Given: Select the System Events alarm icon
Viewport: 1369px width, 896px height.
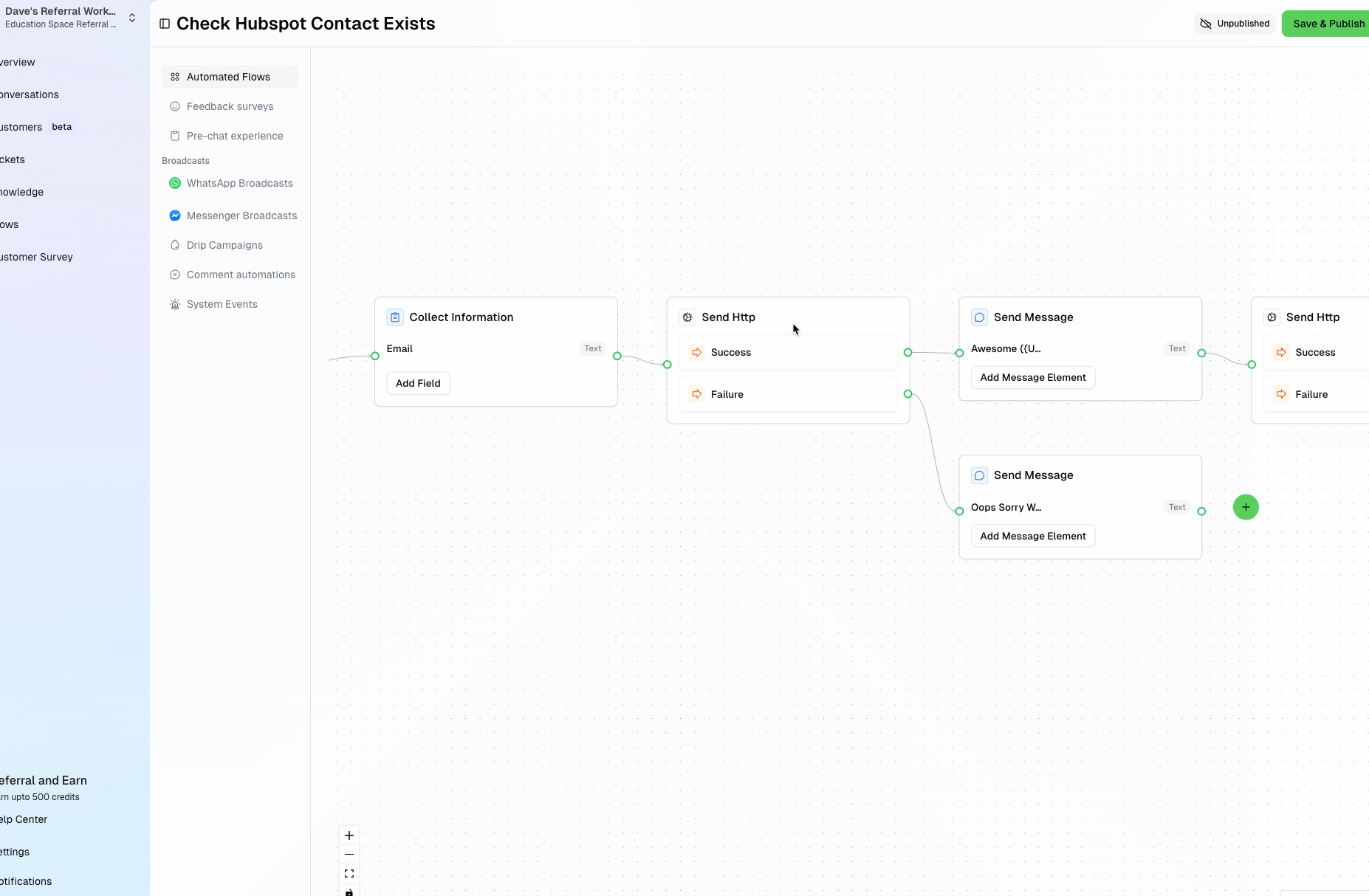Looking at the screenshot, I should click(x=174, y=303).
